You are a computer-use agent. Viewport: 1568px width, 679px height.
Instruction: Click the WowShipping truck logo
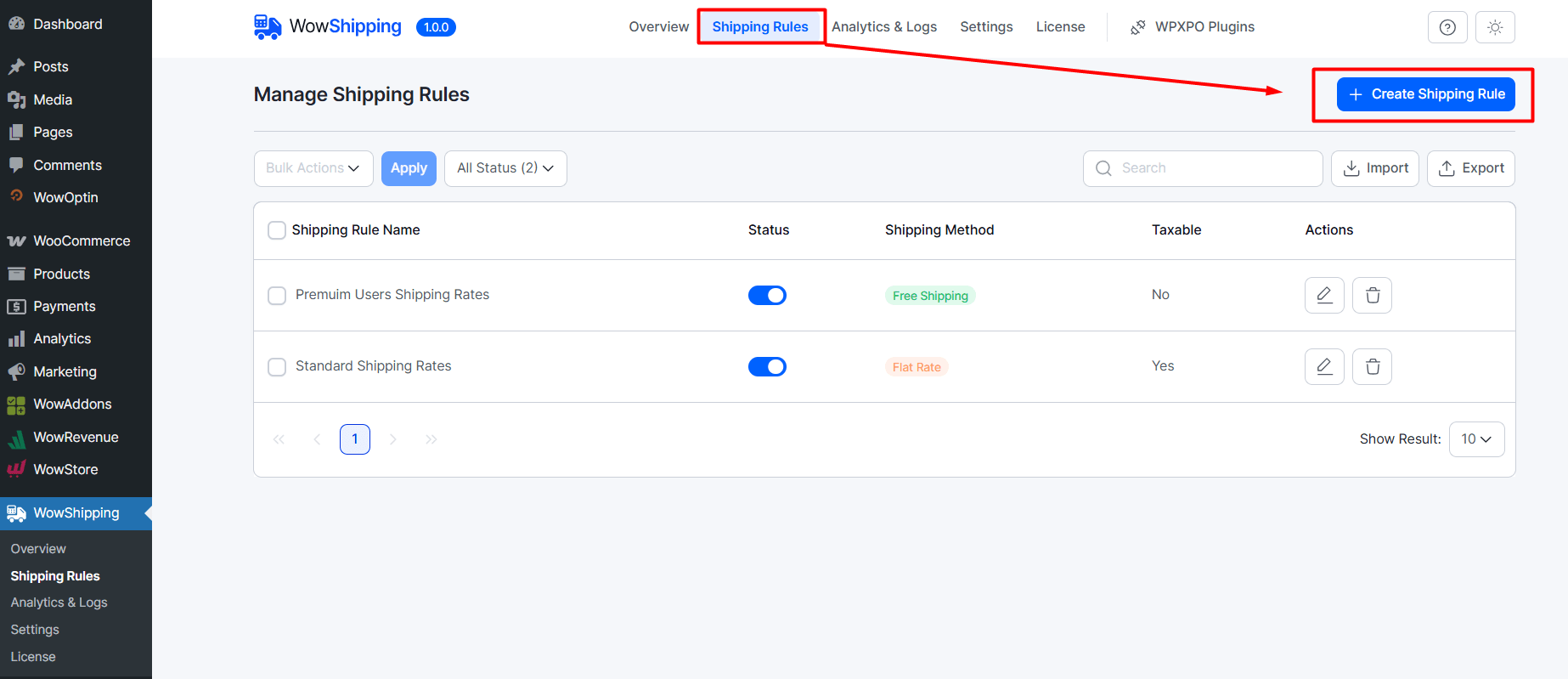268,26
